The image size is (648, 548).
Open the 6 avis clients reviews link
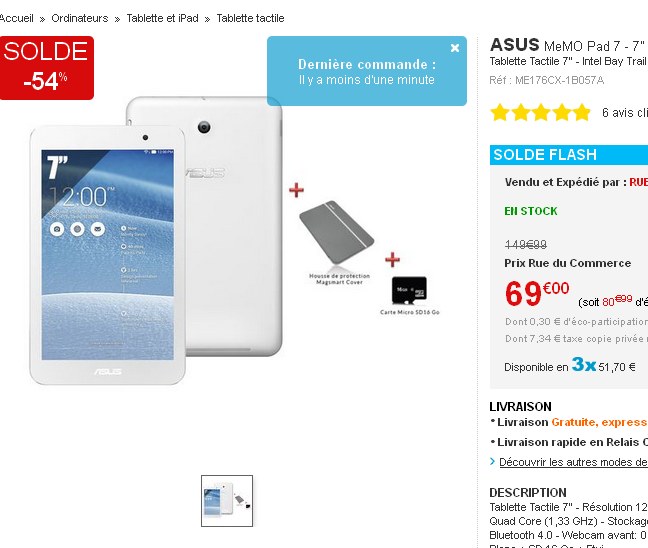point(624,112)
